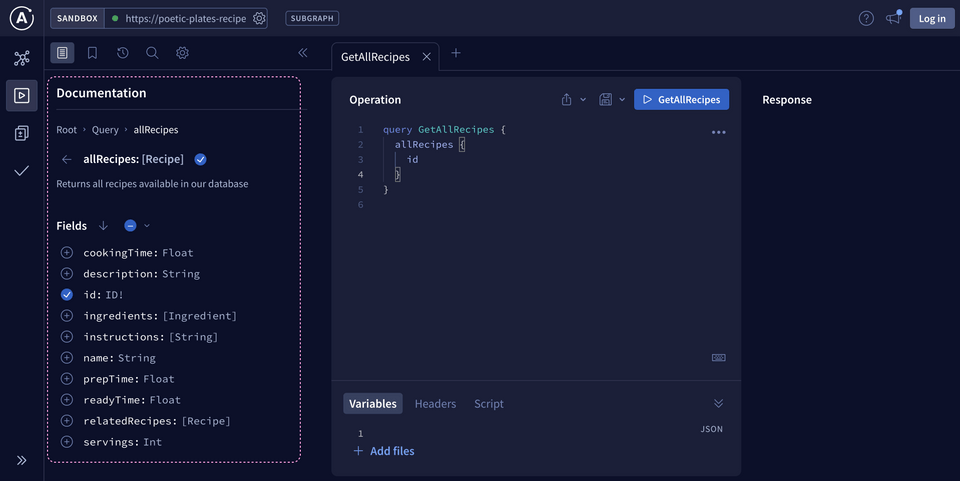Click the allRecipes breadcrumb
960x481 pixels.
156,130
